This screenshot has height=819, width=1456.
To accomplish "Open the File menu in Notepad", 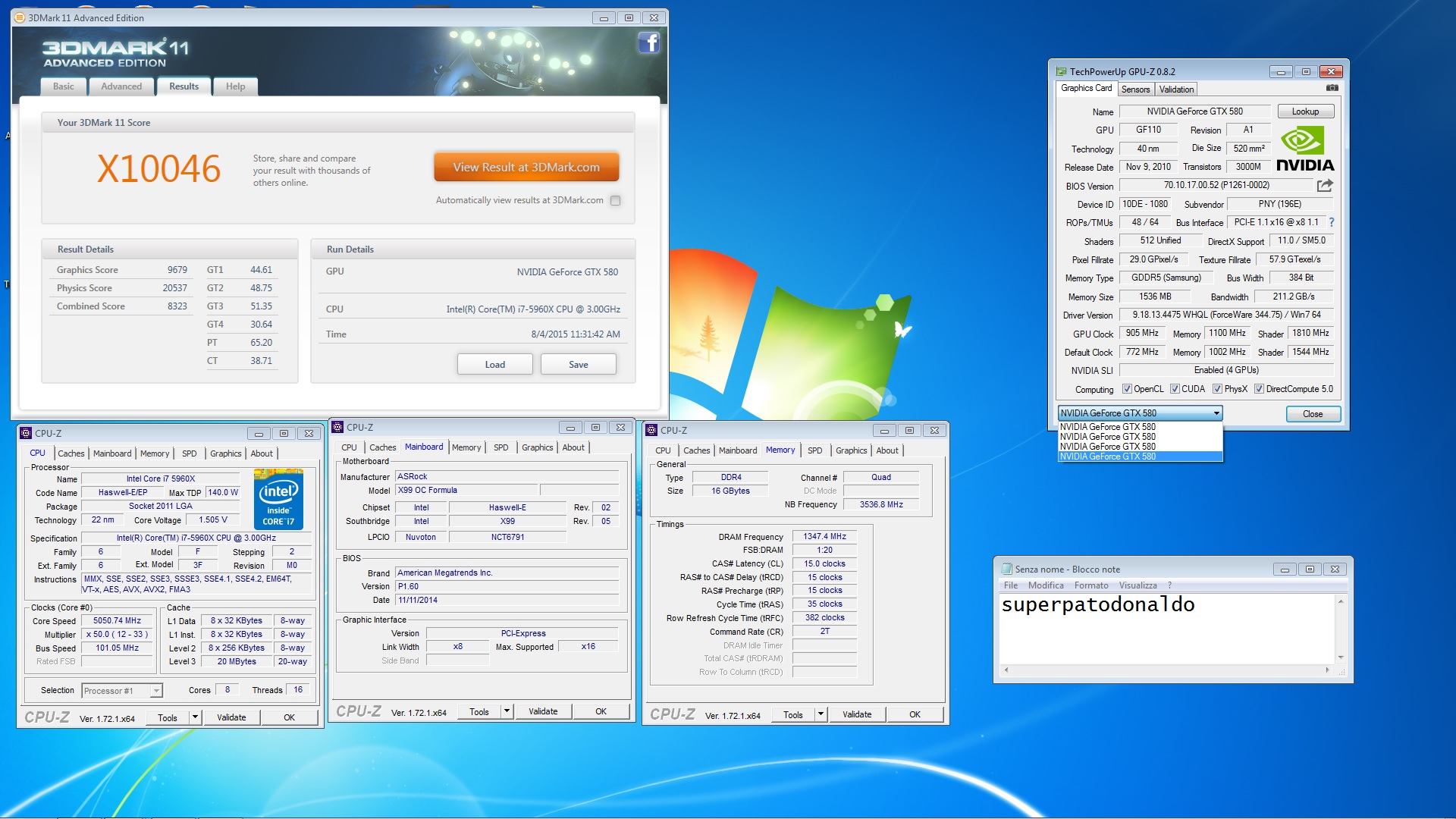I will (1011, 585).
